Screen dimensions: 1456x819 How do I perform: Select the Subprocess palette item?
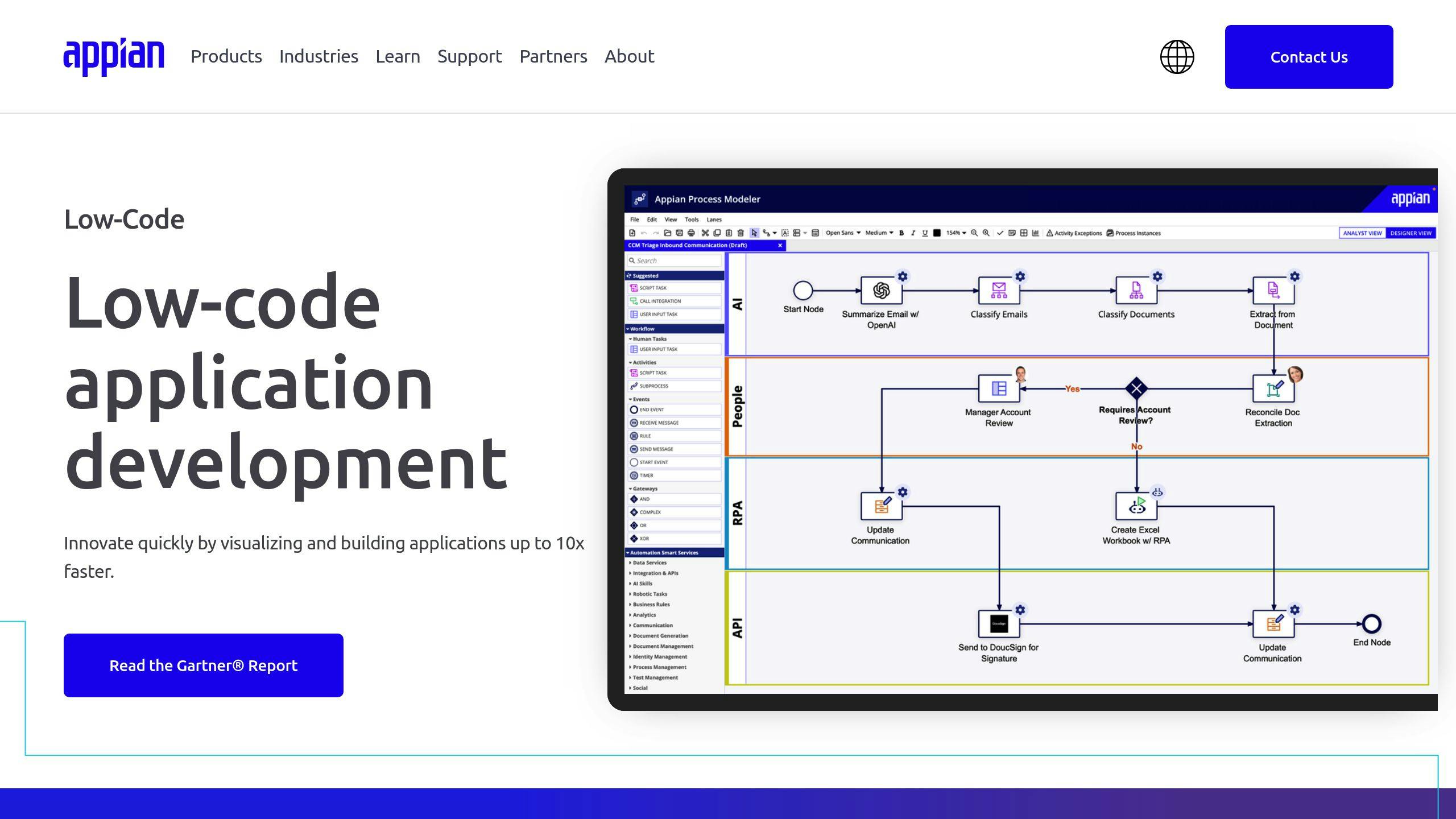(x=675, y=386)
